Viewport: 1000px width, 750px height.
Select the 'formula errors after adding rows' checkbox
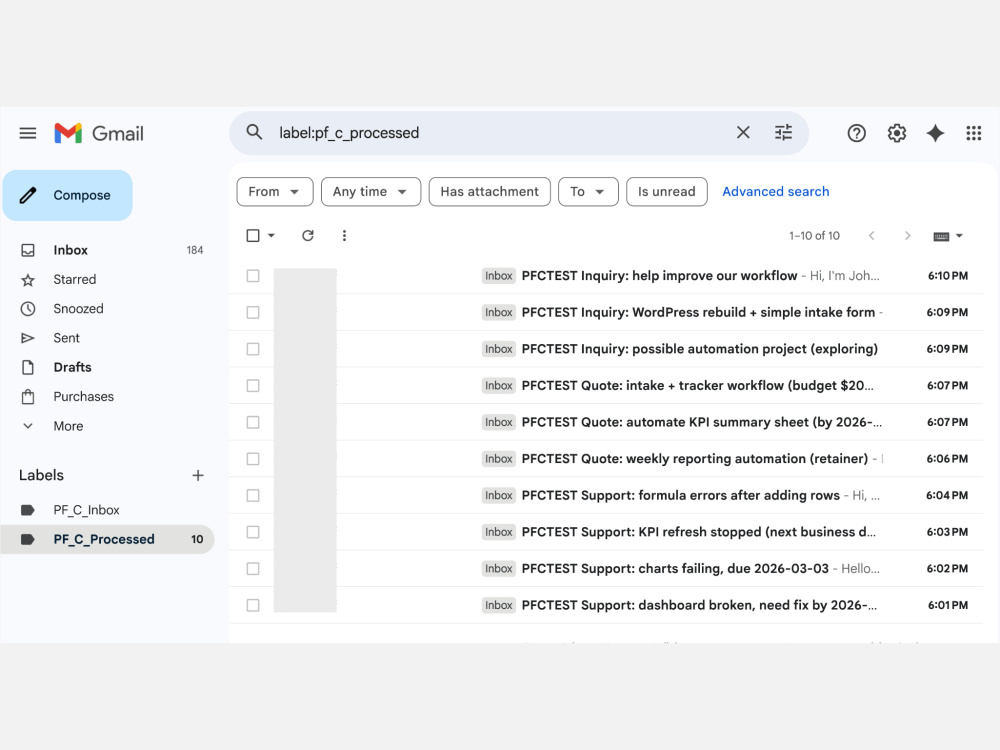(x=253, y=496)
